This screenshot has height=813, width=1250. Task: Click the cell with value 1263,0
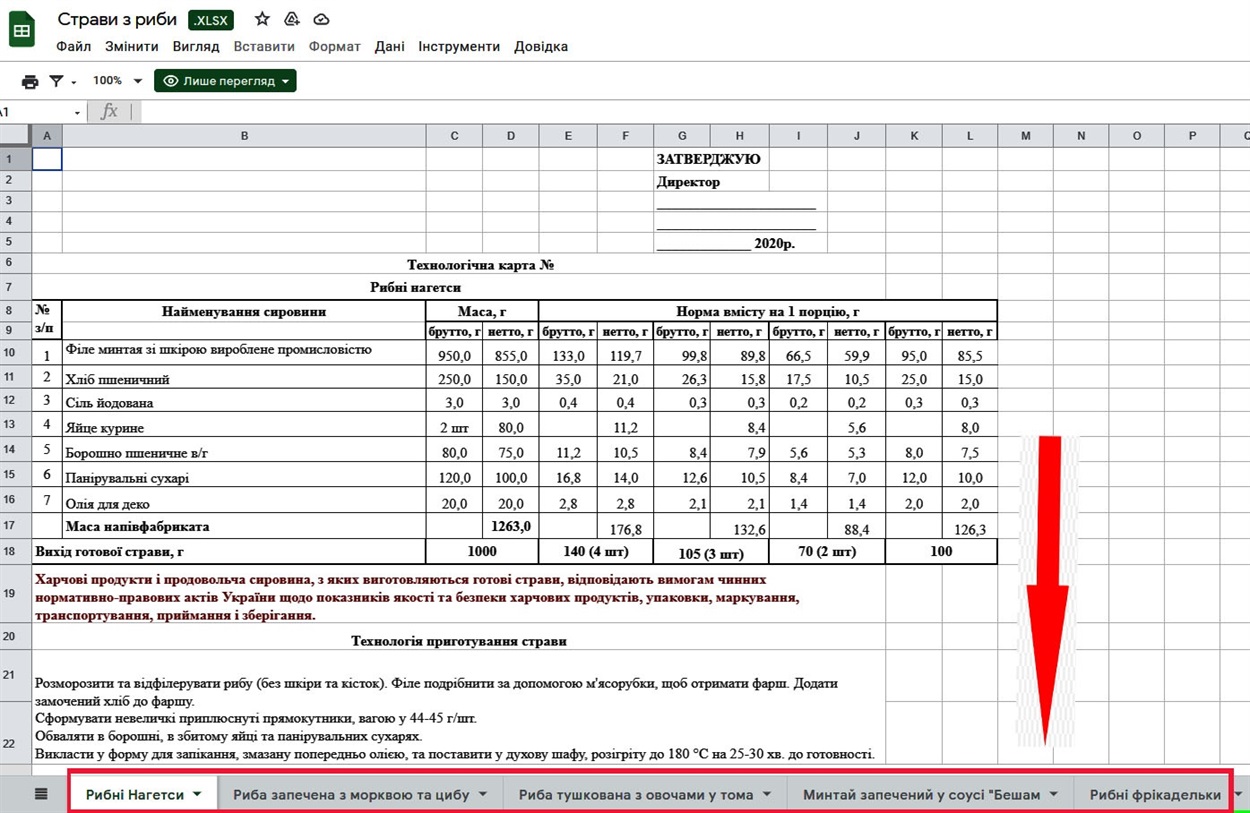(x=511, y=526)
